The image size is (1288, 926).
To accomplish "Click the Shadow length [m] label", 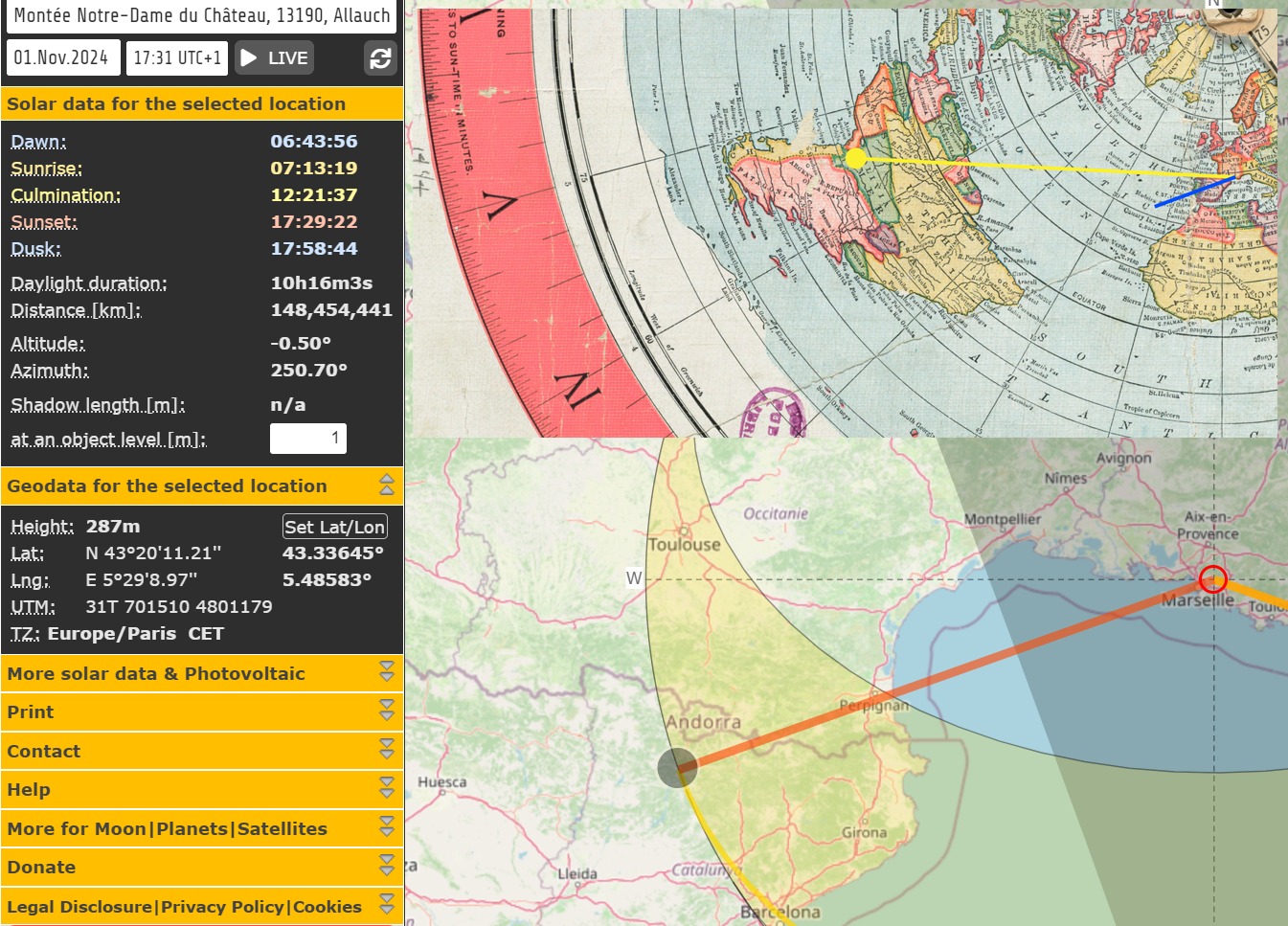I will (98, 405).
